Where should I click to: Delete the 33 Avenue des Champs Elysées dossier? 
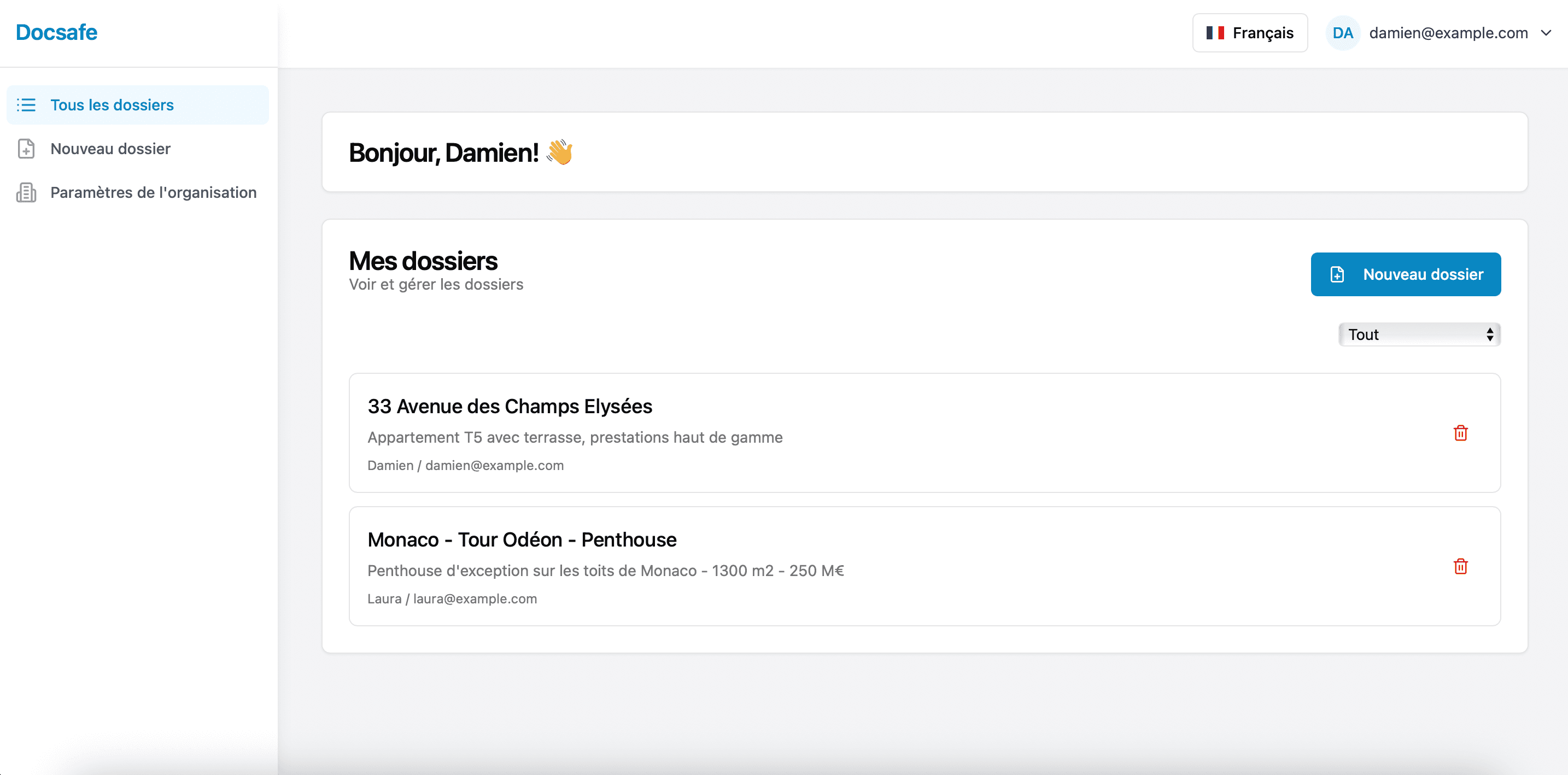click(x=1461, y=433)
